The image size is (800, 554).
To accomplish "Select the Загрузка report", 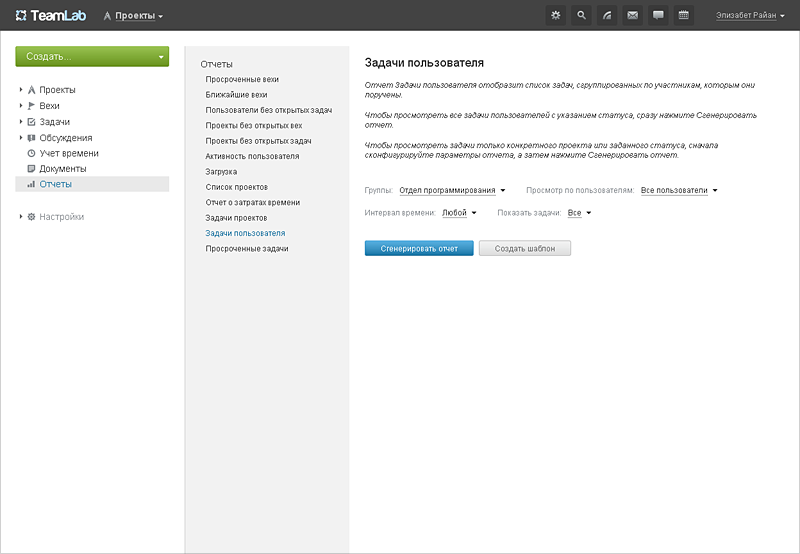I will click(x=221, y=171).
